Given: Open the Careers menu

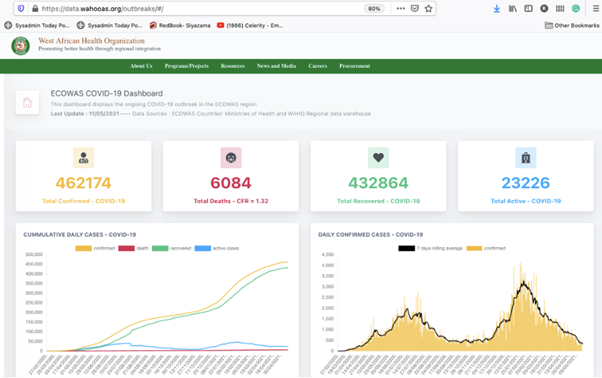Looking at the screenshot, I should coord(318,66).
